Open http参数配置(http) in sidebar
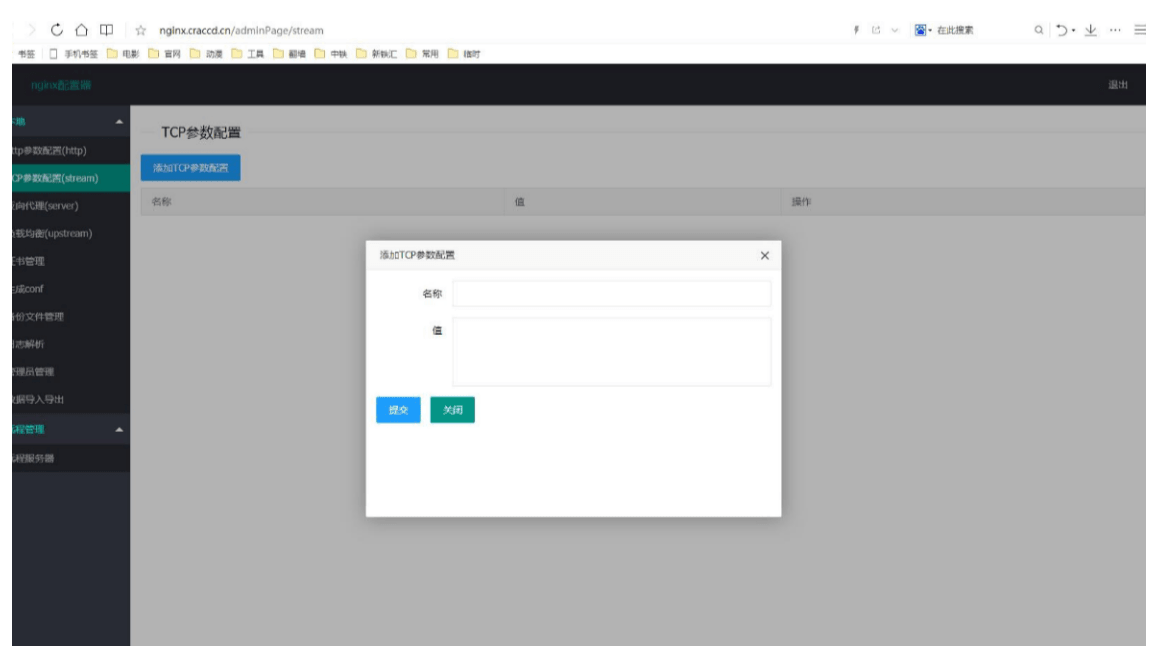Viewport: 1151px width, 649px height. coord(70,151)
